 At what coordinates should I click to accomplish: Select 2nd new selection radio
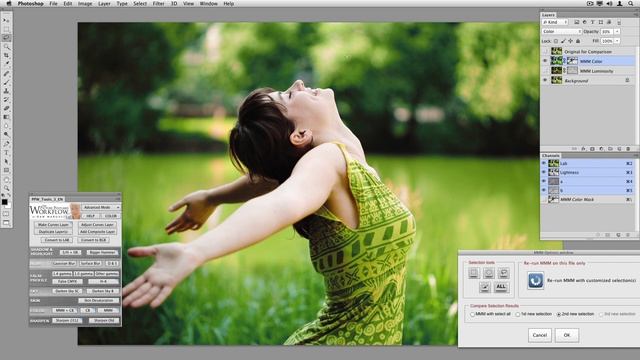[558, 314]
